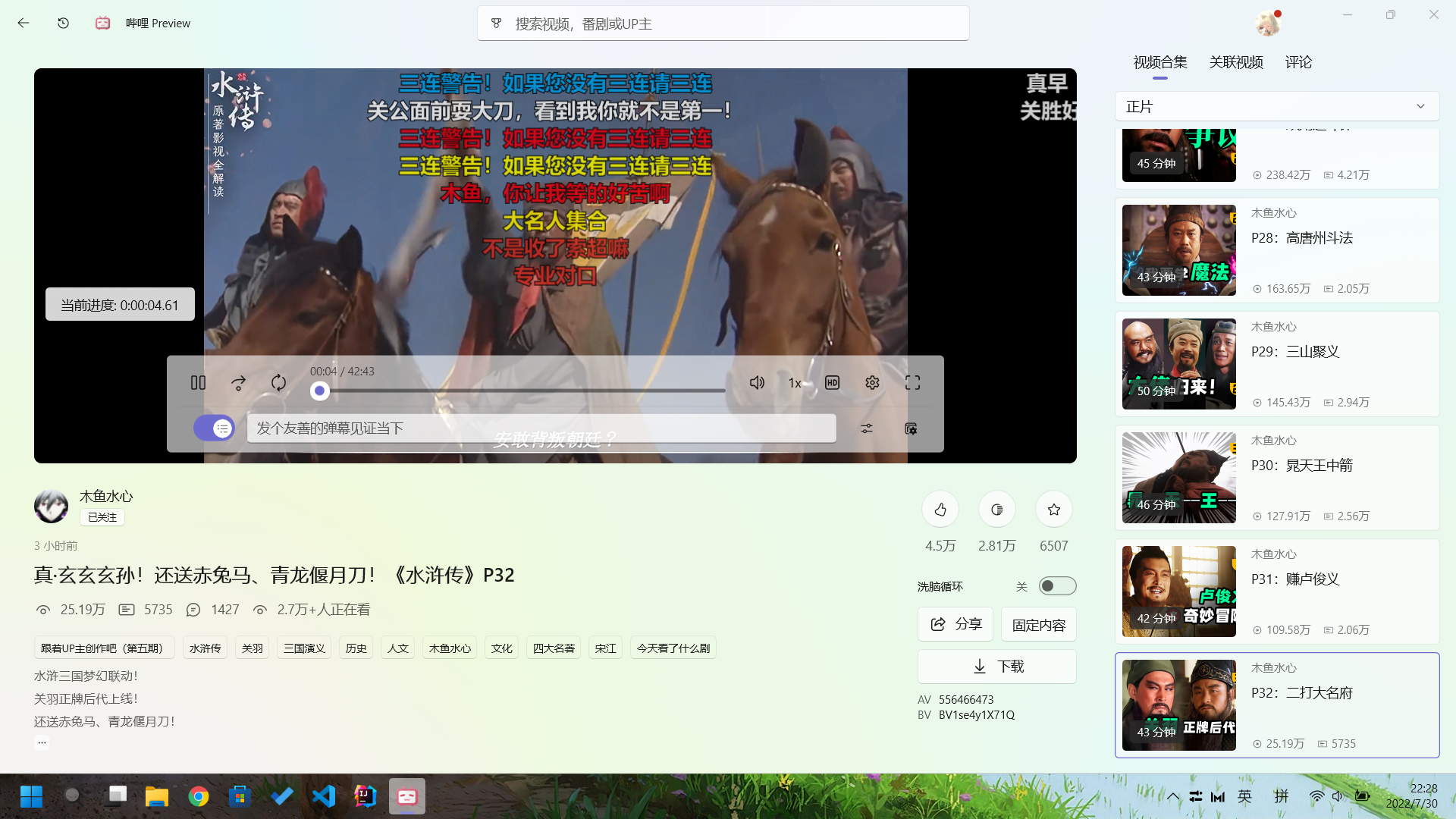The width and height of the screenshot is (1456, 819).
Task: Toggle the danmaku display switch
Action: (214, 428)
